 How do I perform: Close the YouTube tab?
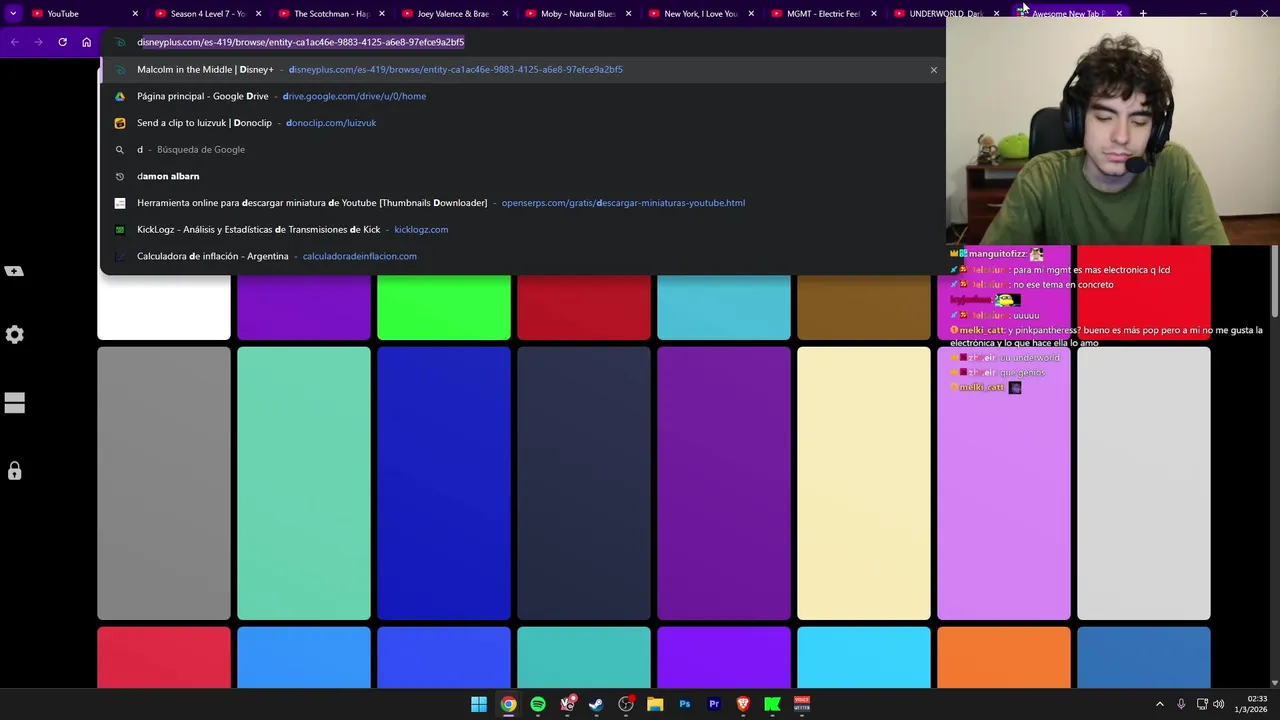135,14
